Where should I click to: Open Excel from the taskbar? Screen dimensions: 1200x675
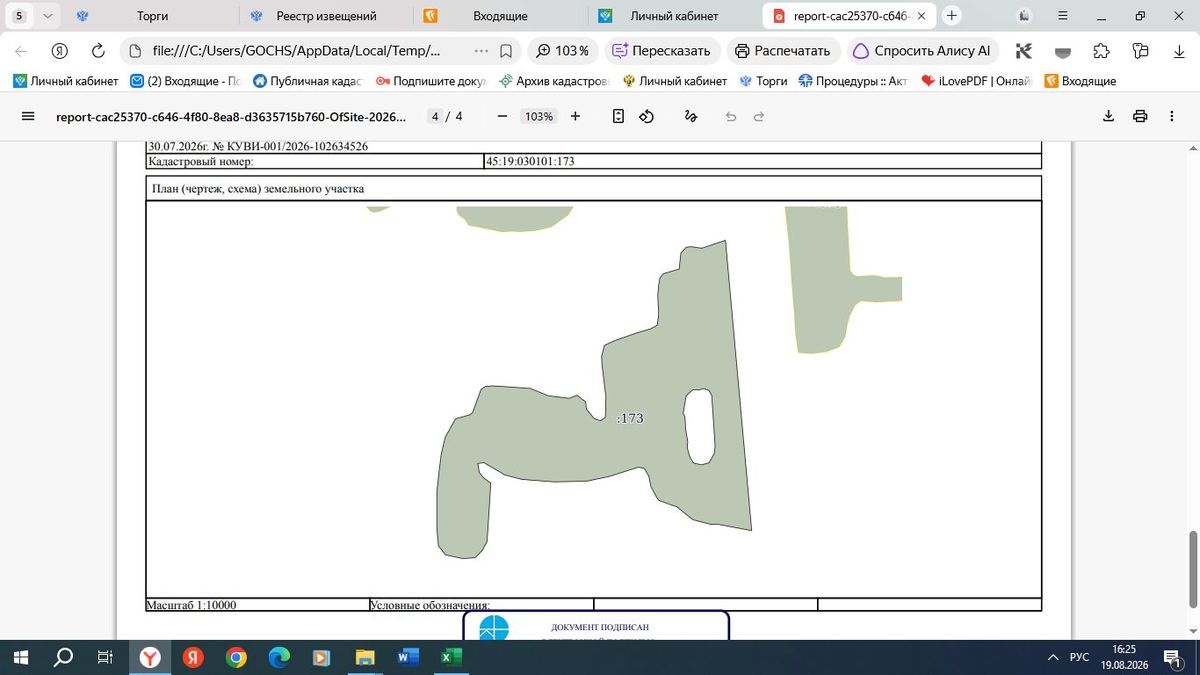click(450, 657)
